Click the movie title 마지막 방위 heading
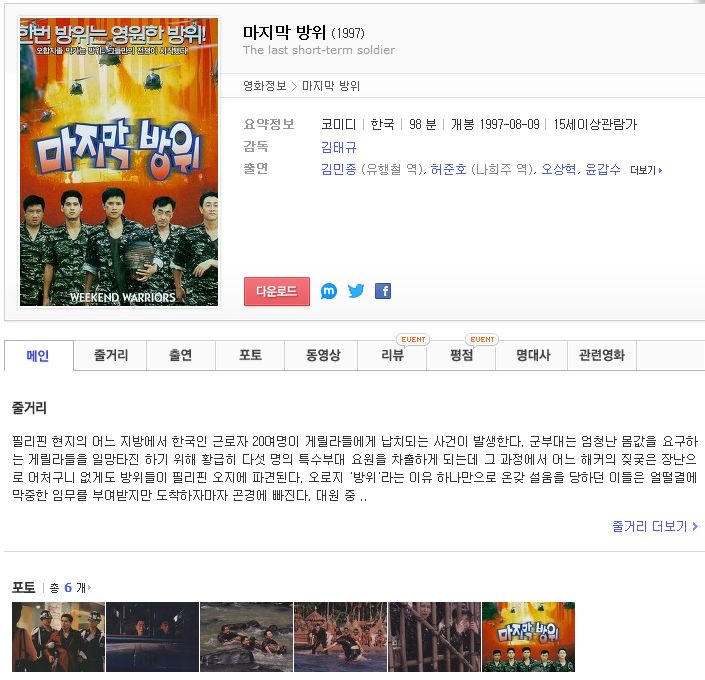This screenshot has height=680, width=705. 284,32
